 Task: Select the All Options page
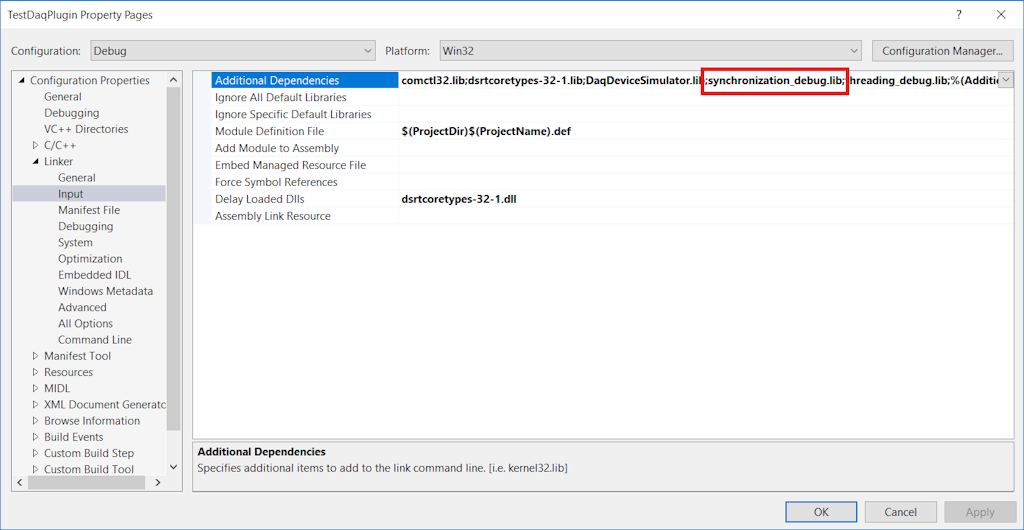point(85,324)
